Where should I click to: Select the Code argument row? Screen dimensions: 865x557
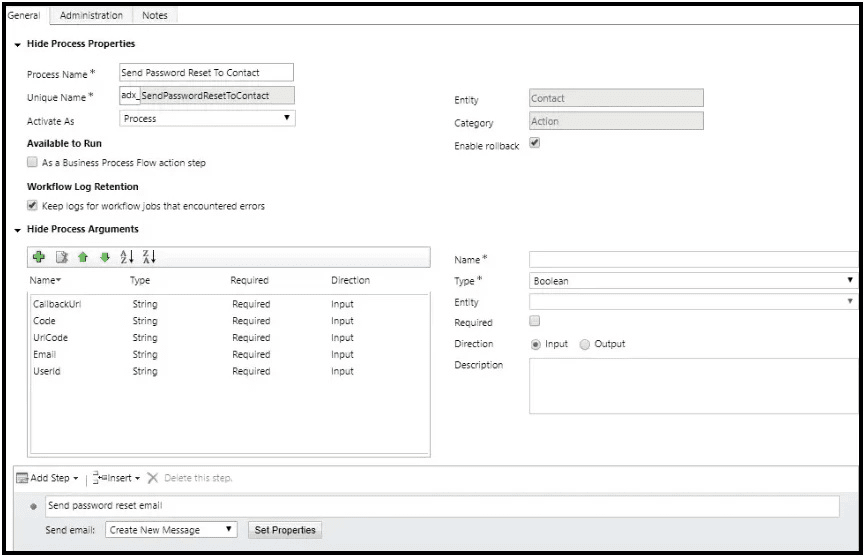(229, 320)
